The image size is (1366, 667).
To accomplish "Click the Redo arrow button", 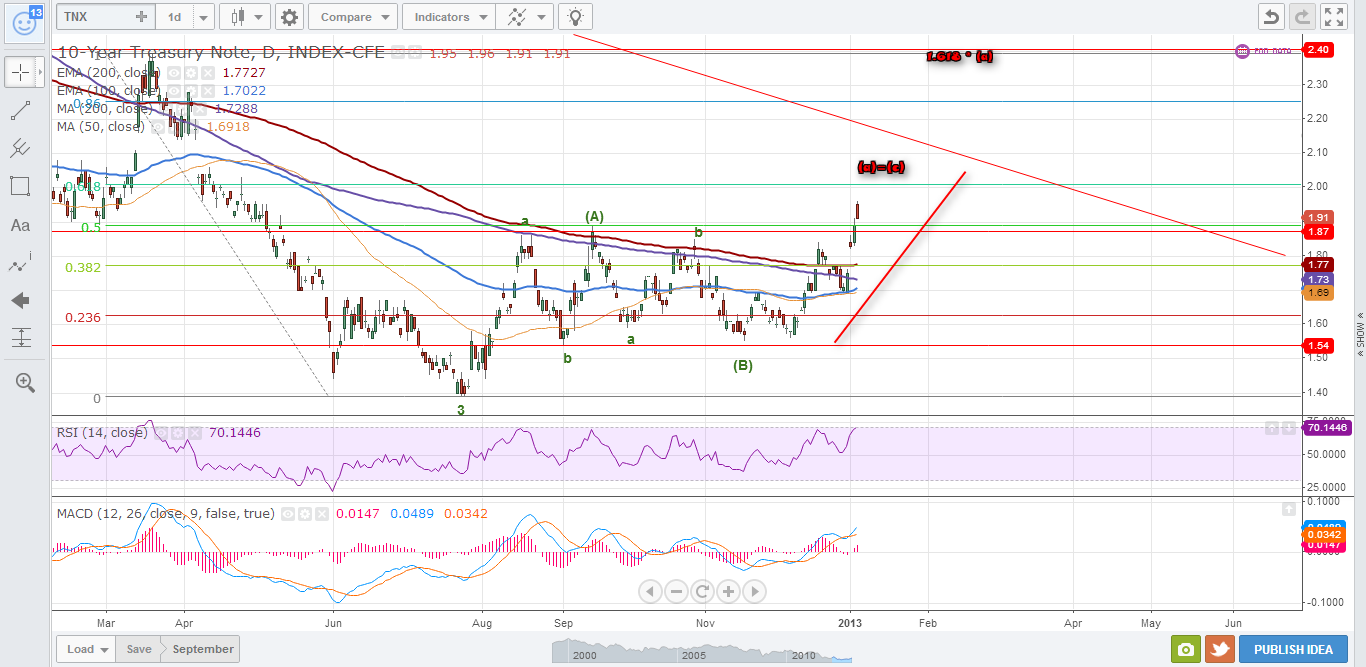I will pyautogui.click(x=1301, y=17).
